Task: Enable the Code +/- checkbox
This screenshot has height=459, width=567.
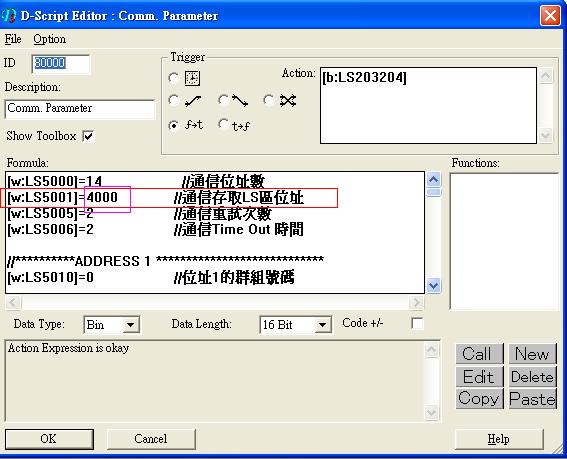Action: [x=417, y=323]
